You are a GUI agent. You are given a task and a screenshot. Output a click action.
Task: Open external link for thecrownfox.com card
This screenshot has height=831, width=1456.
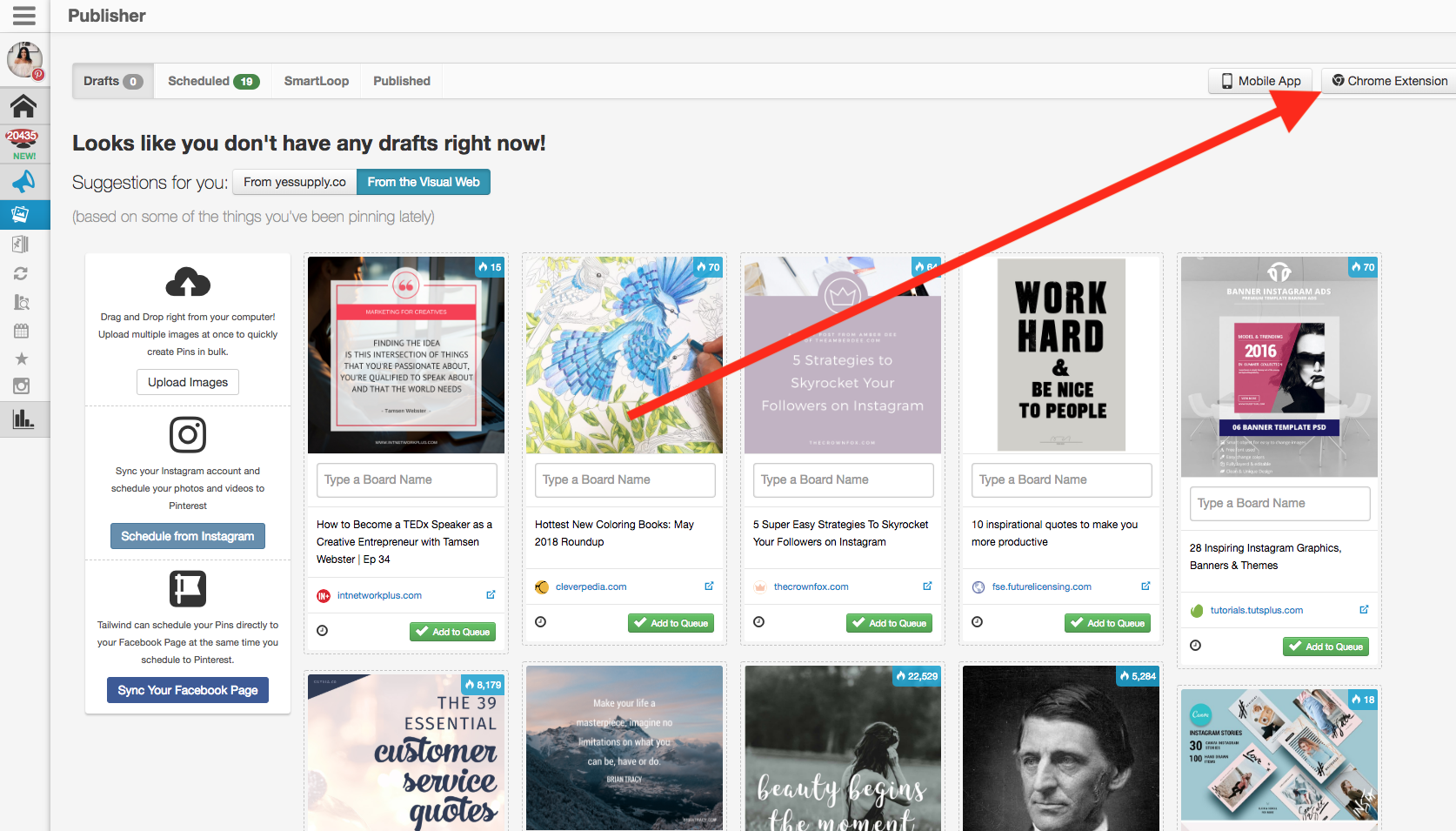pos(927,586)
